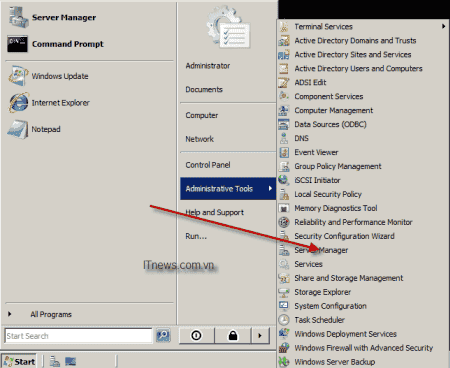Click the Start Search magnifier button
This screenshot has width=450, height=368.
click(163, 335)
